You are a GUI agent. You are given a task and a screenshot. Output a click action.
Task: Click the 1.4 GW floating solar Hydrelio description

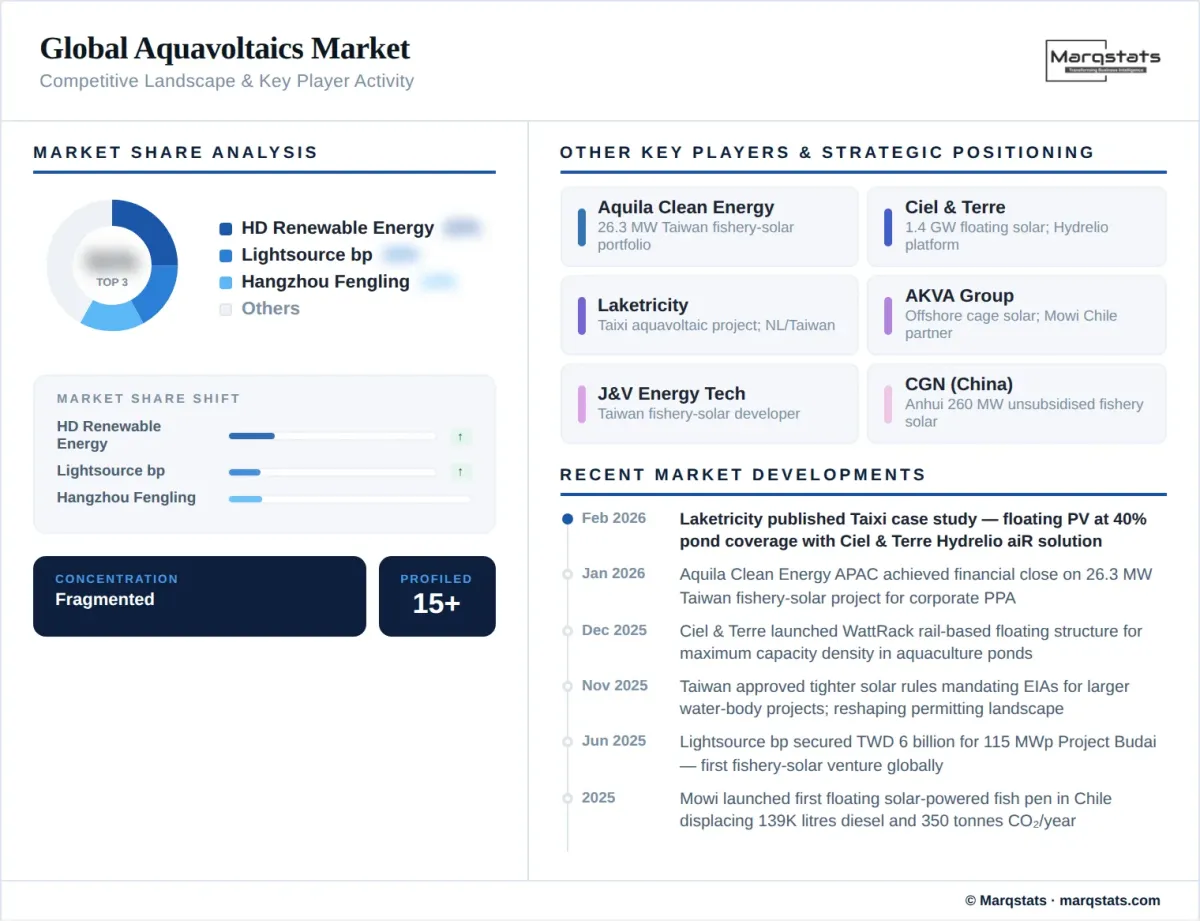point(1007,236)
